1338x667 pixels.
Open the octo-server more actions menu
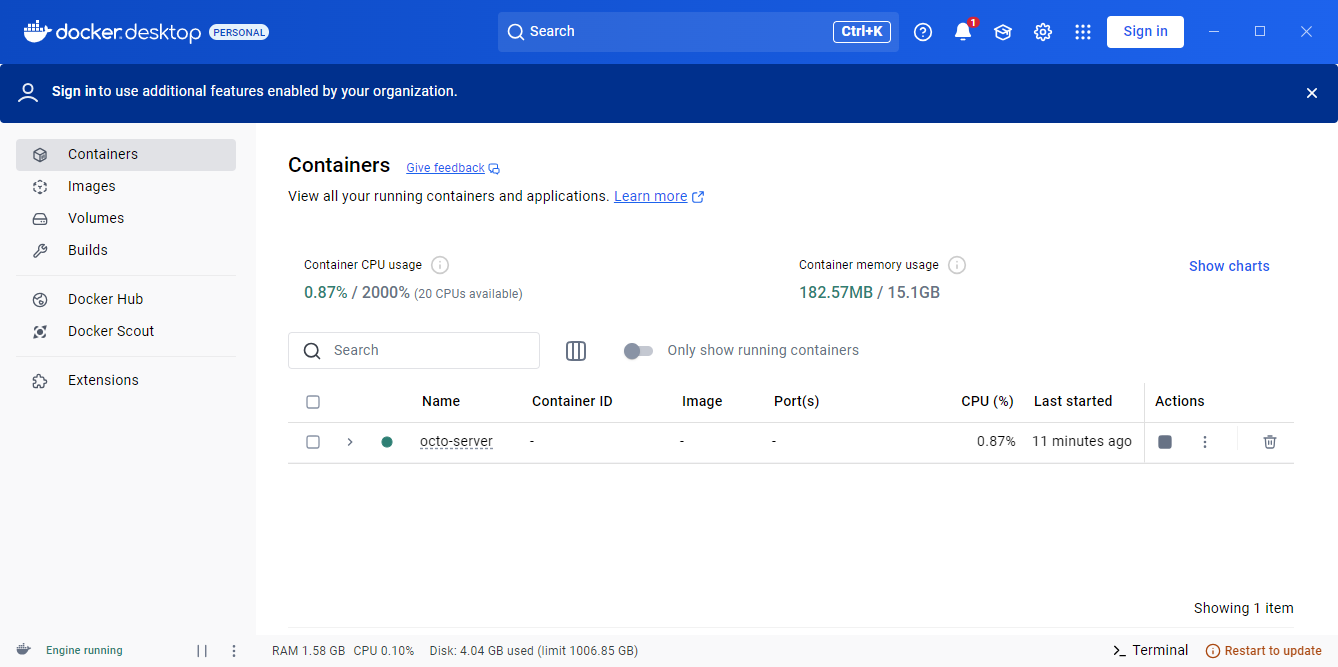click(x=1205, y=442)
